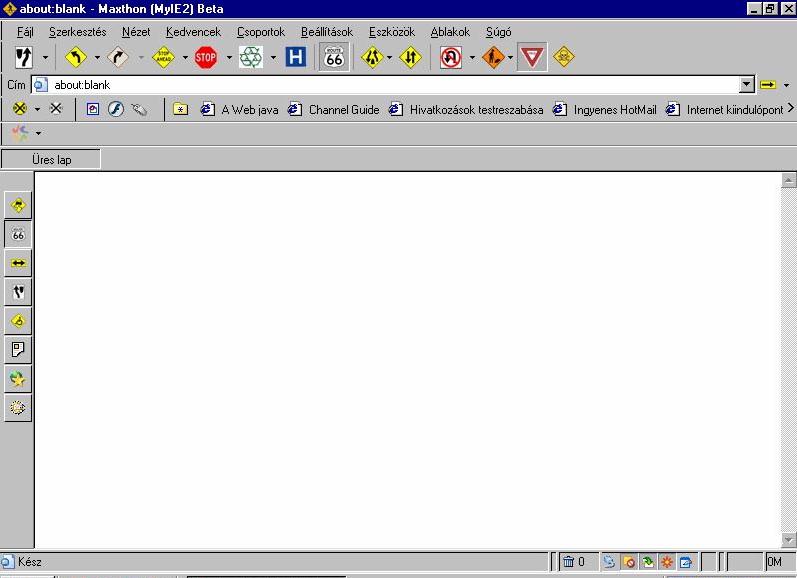The width and height of the screenshot is (797, 578).
Task: Click the lane-merge sign new window icon
Action: coord(23,57)
